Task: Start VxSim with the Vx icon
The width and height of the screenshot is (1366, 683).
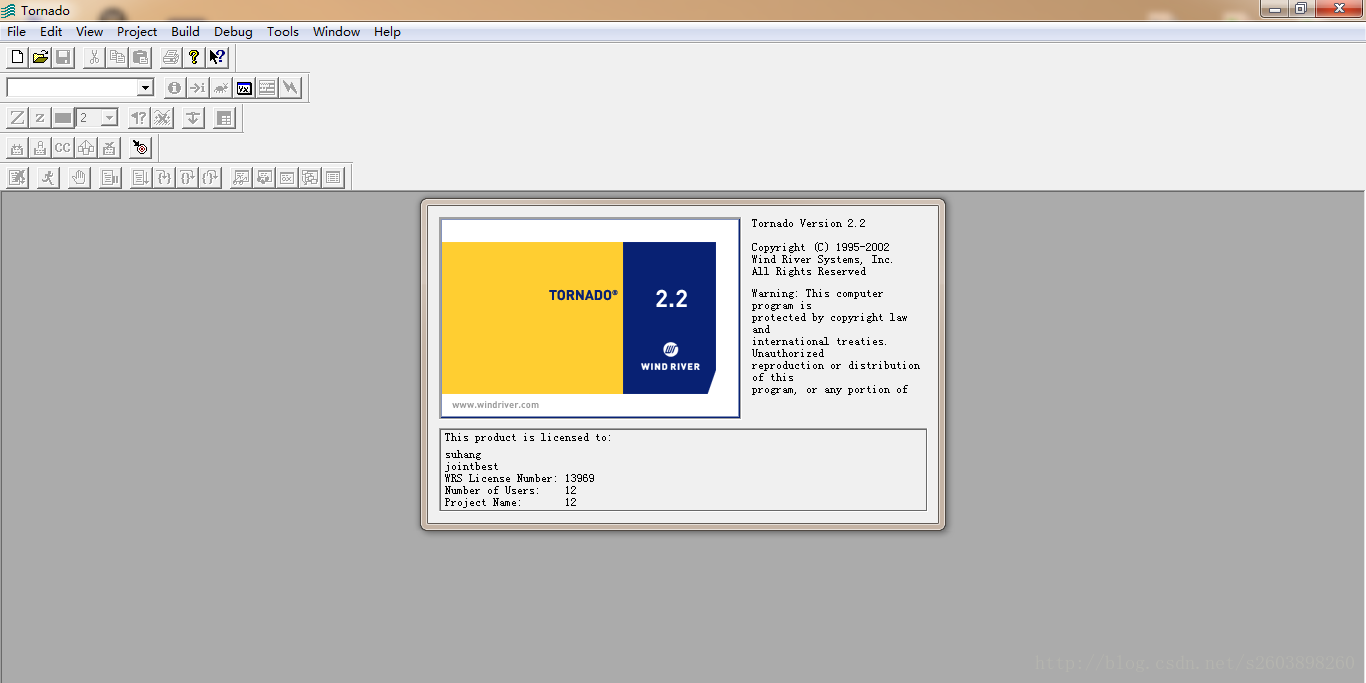Action: coord(244,88)
